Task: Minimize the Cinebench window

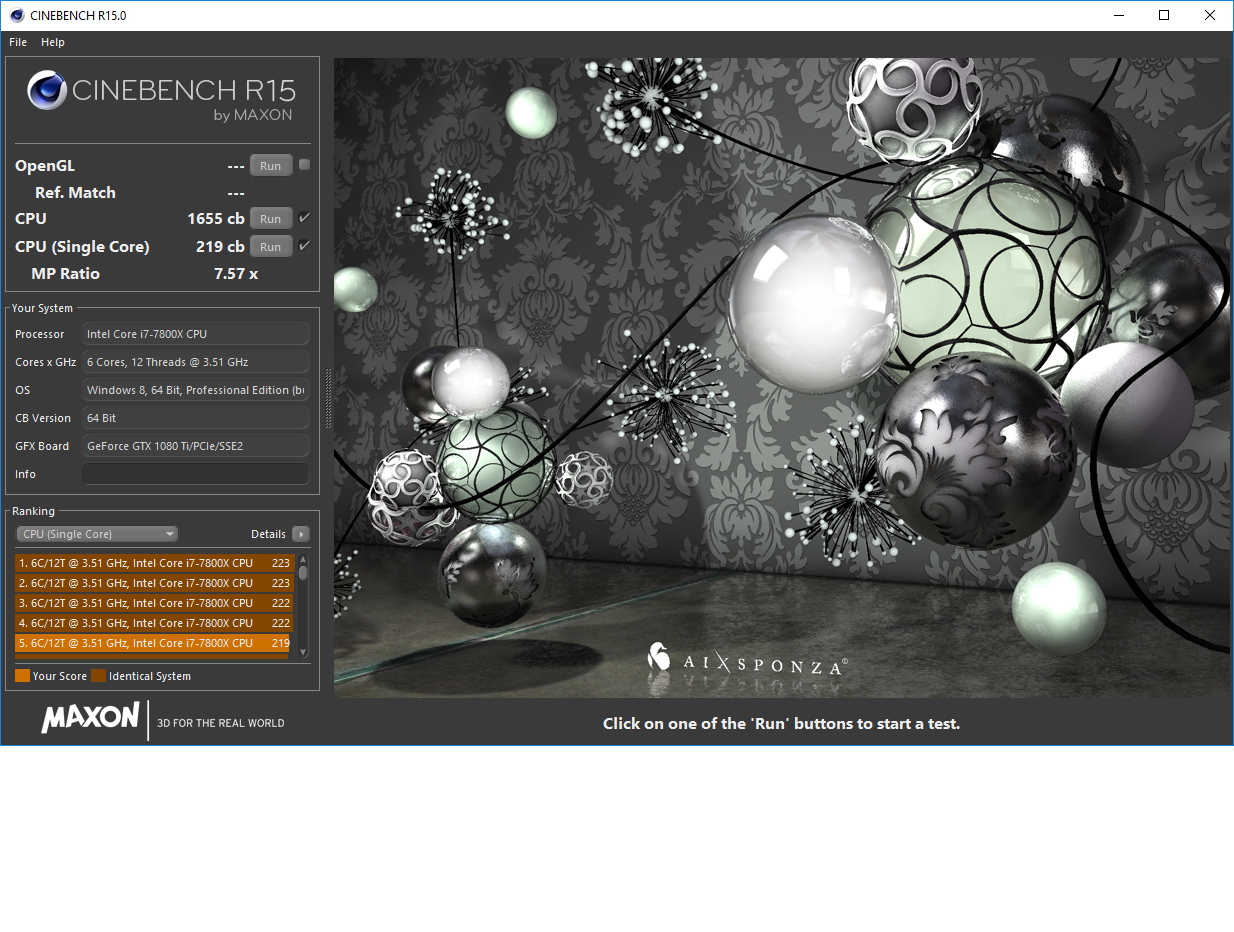Action: click(x=1118, y=15)
